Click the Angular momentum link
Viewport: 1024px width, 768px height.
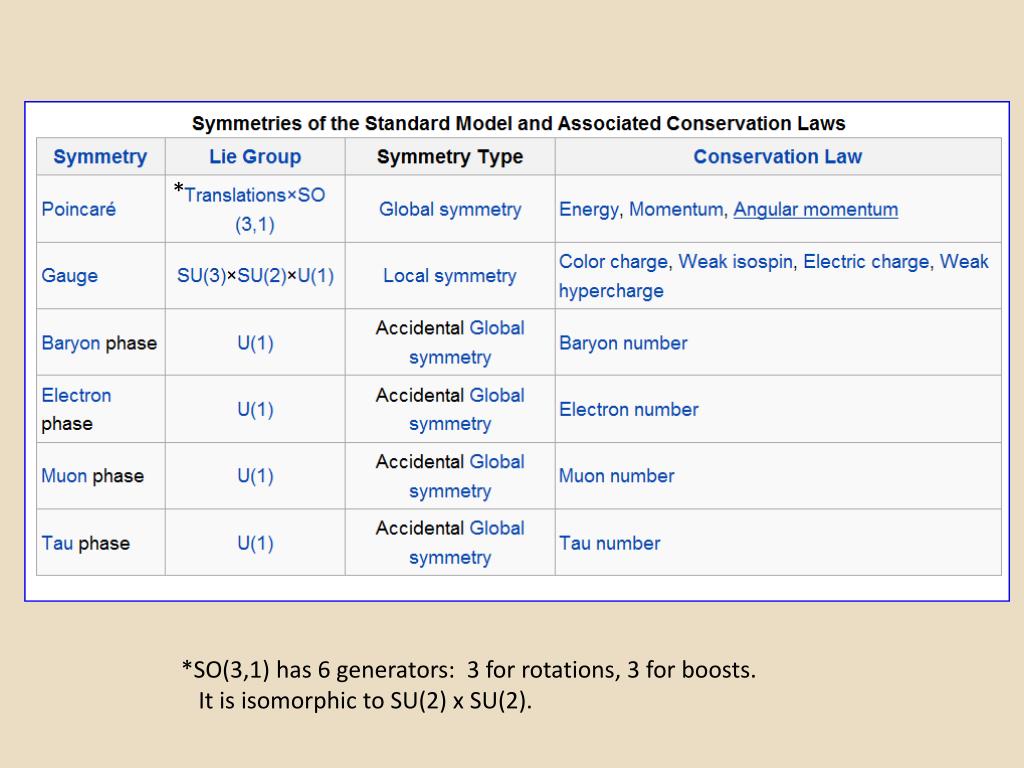point(816,210)
